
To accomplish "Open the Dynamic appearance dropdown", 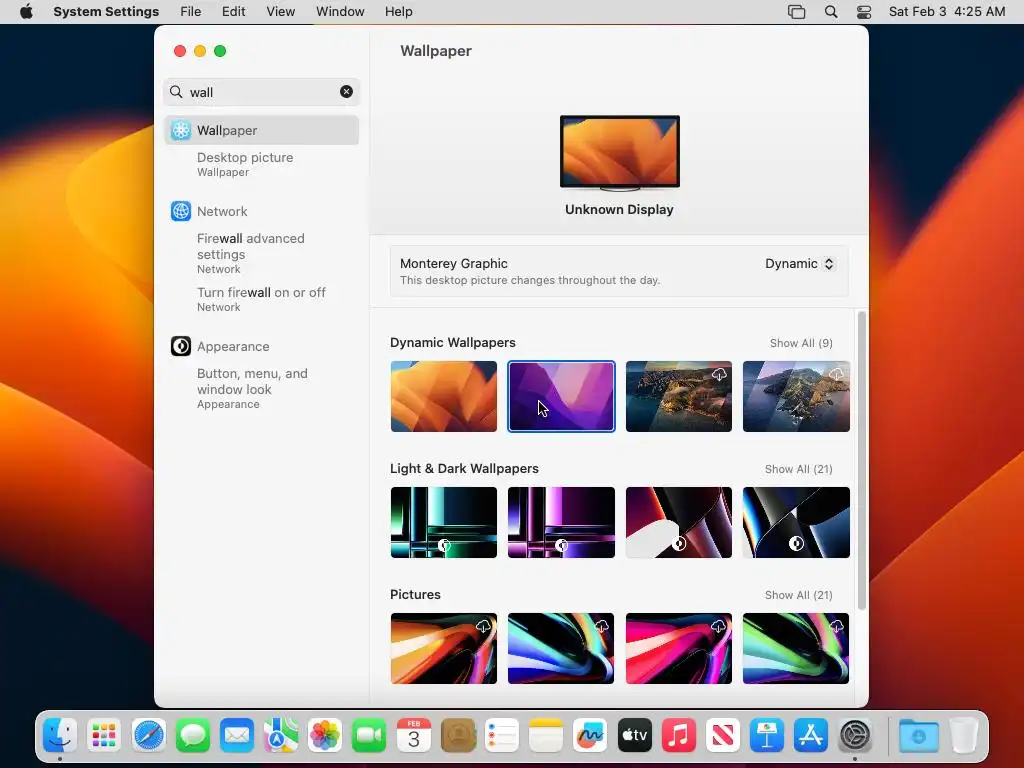I will (x=800, y=263).
